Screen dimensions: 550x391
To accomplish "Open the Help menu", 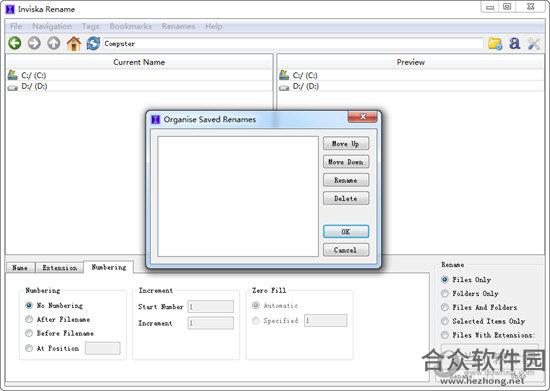I will pos(214,26).
